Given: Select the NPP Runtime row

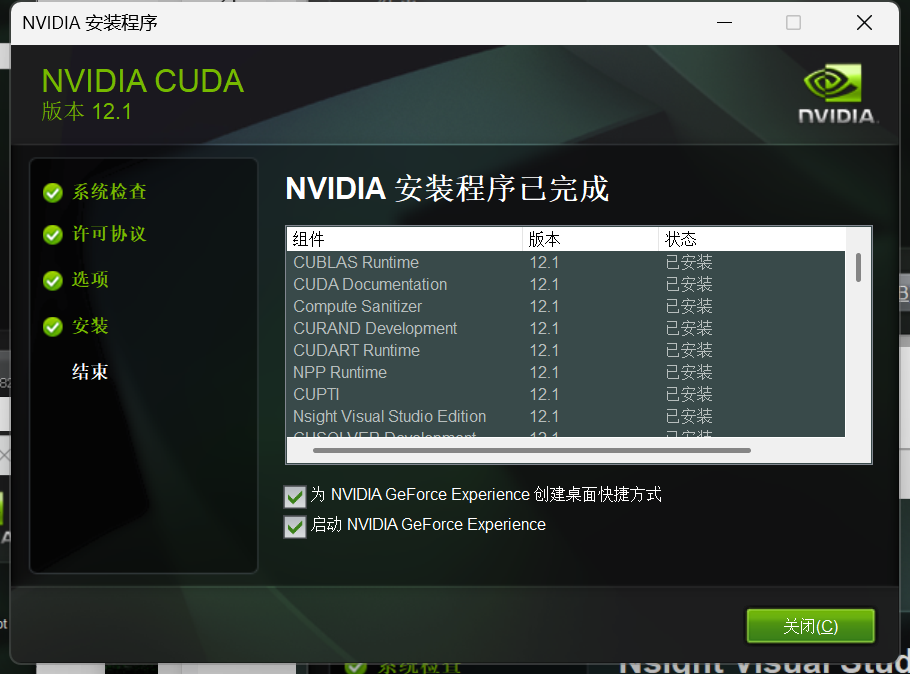Looking at the screenshot, I should click(x=566, y=373).
